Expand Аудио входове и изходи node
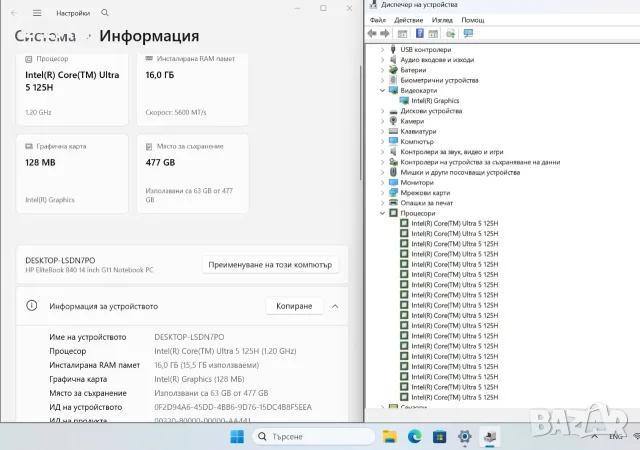The image size is (640, 450). tap(382, 60)
